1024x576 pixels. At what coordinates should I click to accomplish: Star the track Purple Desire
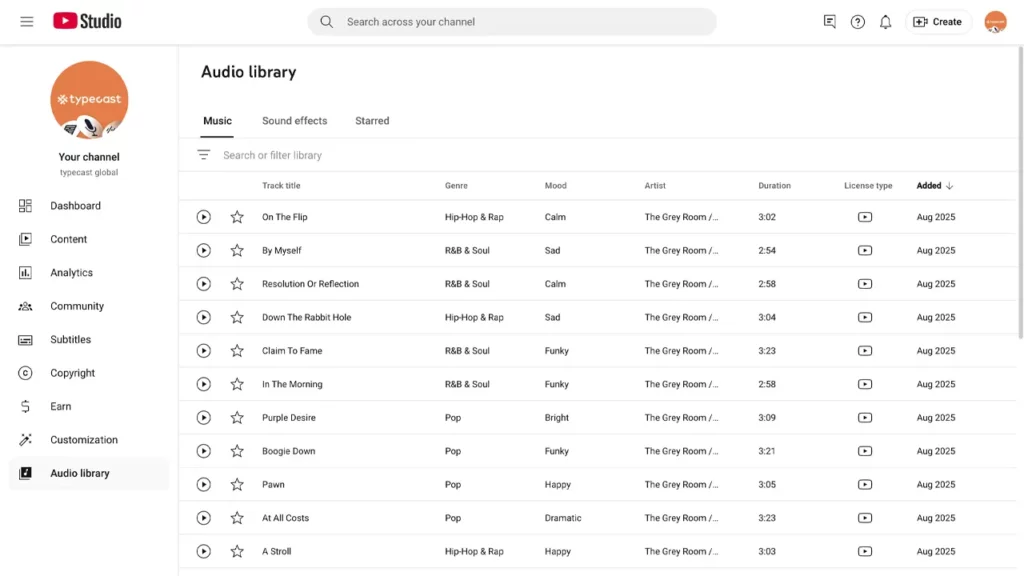point(237,417)
